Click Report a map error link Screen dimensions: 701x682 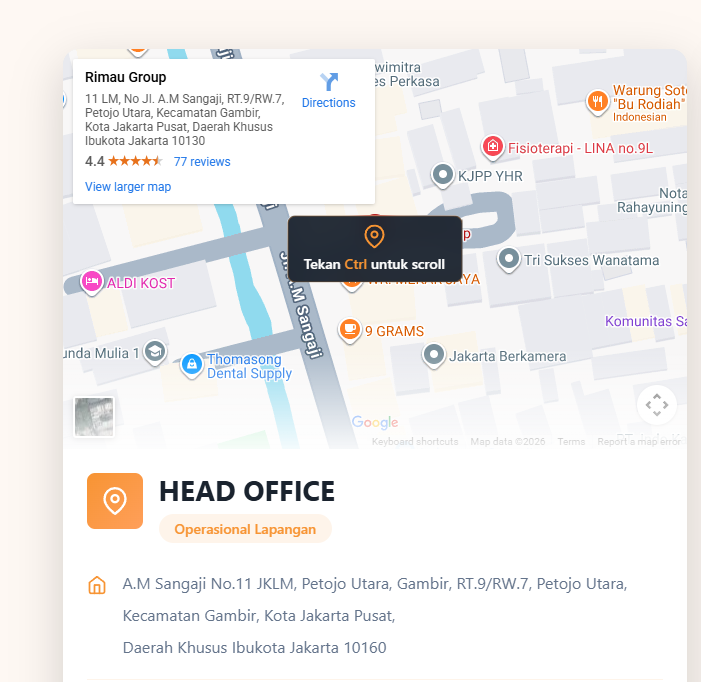point(638,442)
